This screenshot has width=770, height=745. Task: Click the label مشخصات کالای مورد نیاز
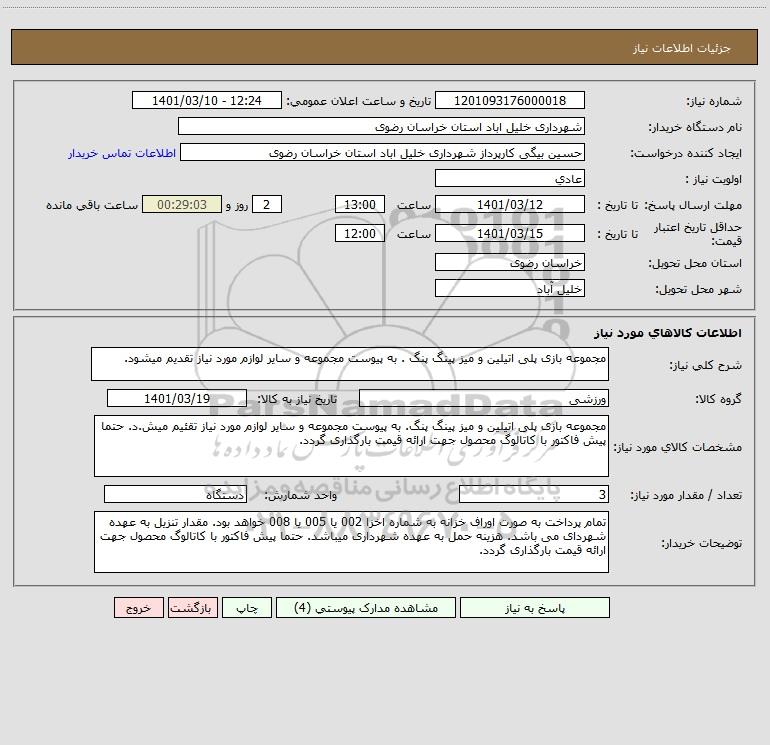(679, 447)
